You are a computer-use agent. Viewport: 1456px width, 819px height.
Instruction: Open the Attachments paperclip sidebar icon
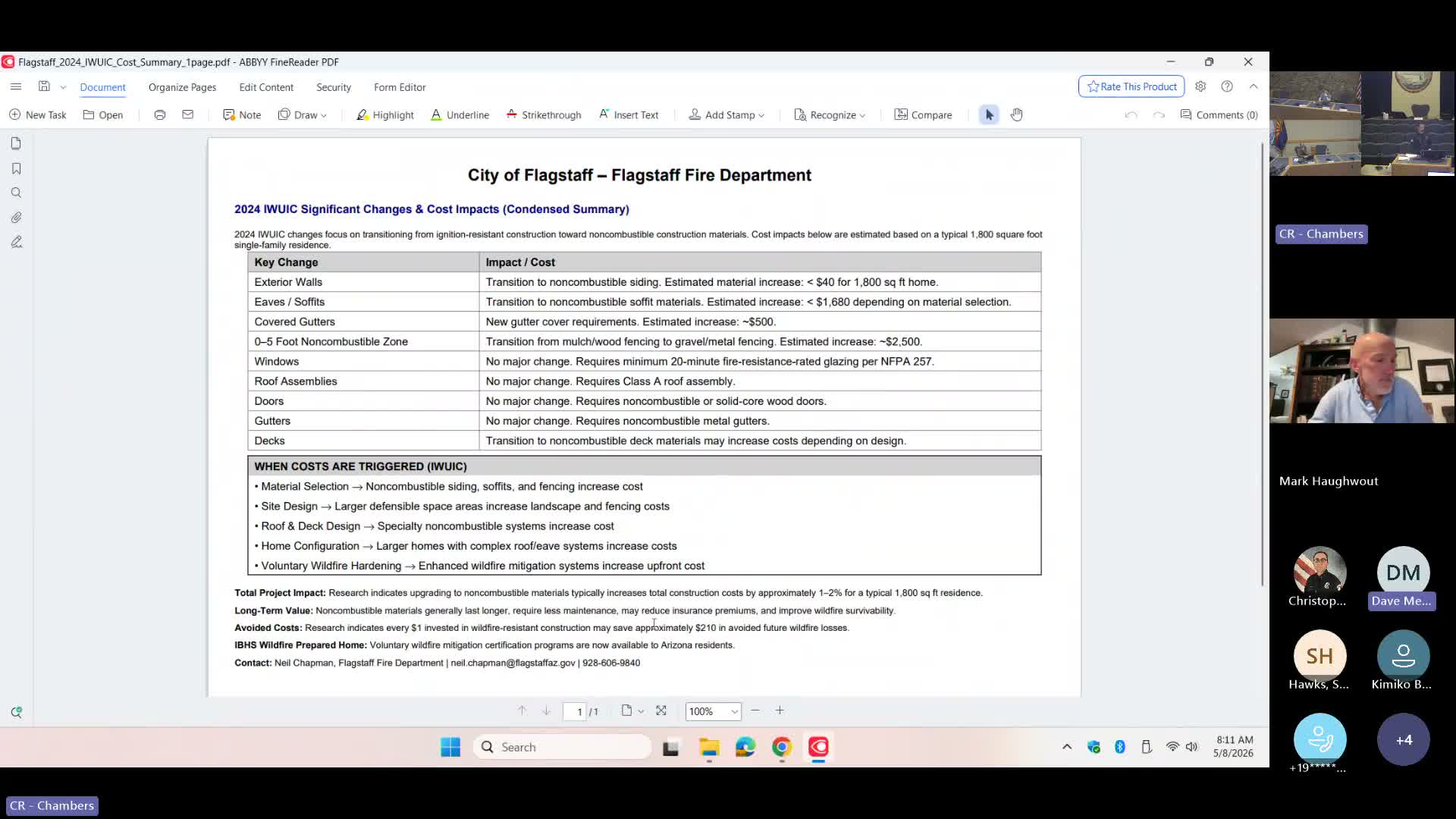16,218
